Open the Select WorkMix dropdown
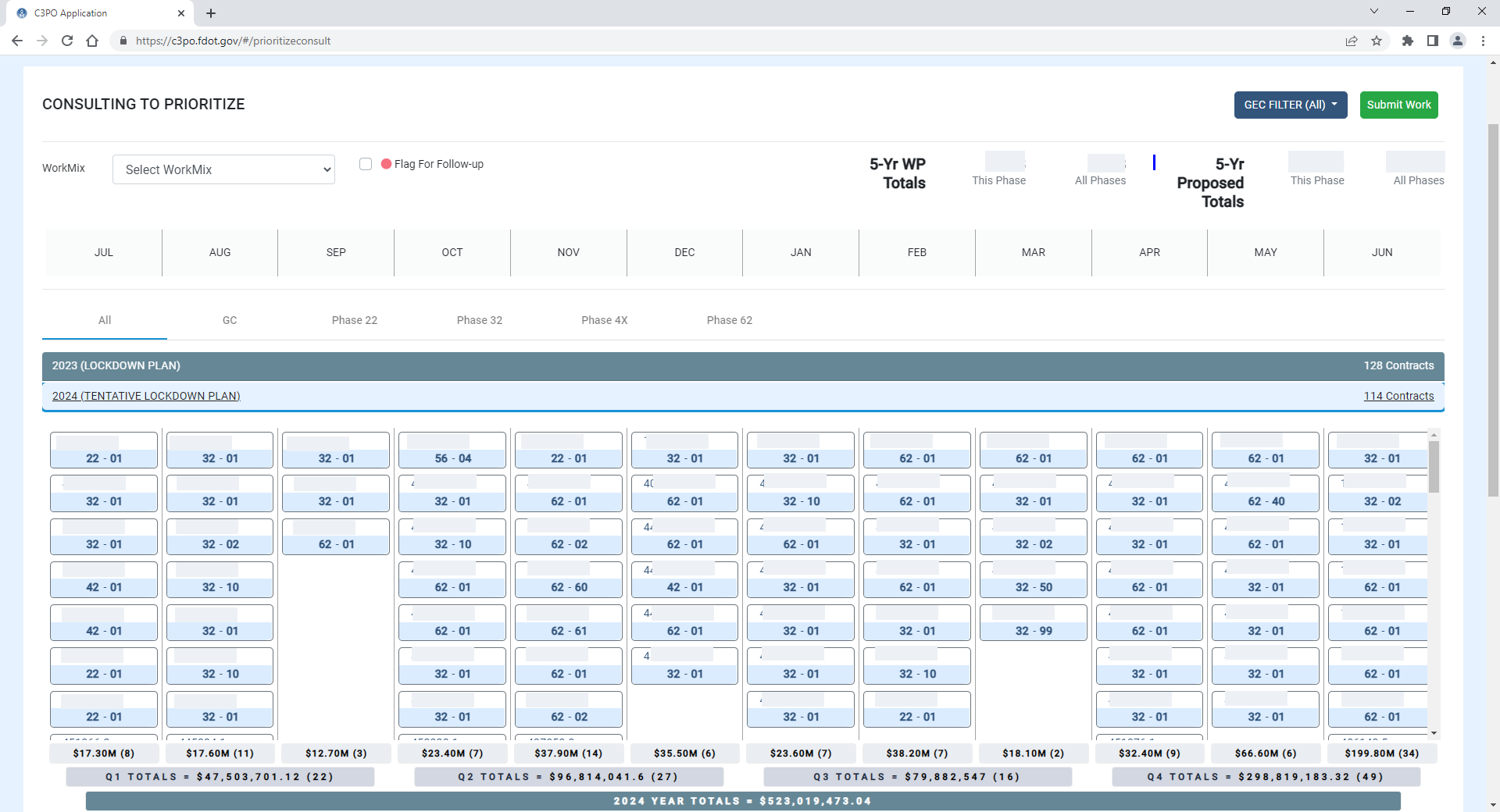Viewport: 1500px width, 812px height. tap(223, 169)
